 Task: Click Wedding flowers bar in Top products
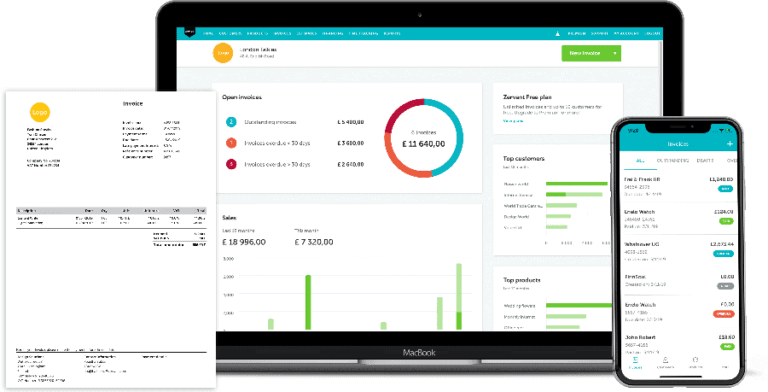tap(579, 305)
